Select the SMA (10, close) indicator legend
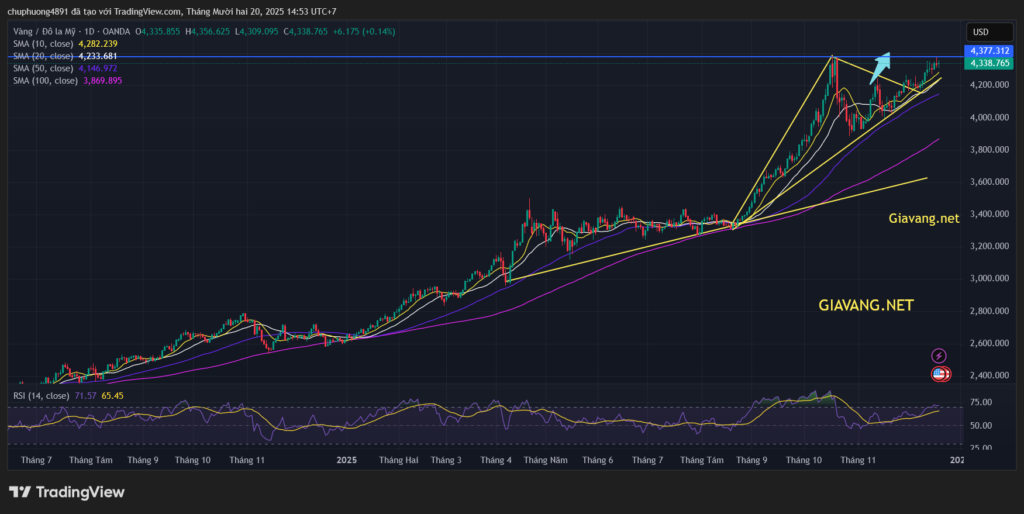This screenshot has width=1024, height=514. [42, 45]
